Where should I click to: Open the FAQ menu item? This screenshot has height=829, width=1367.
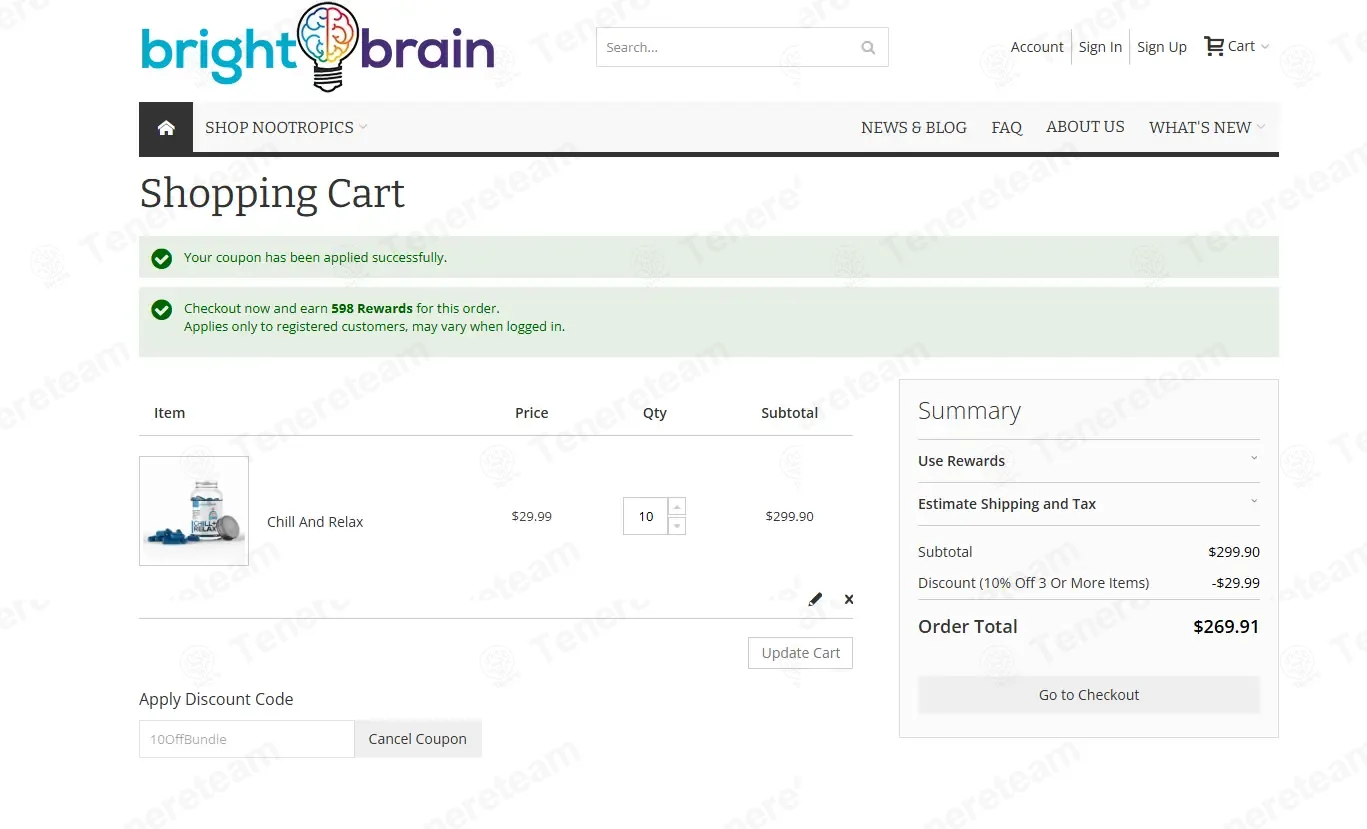[x=1006, y=127]
